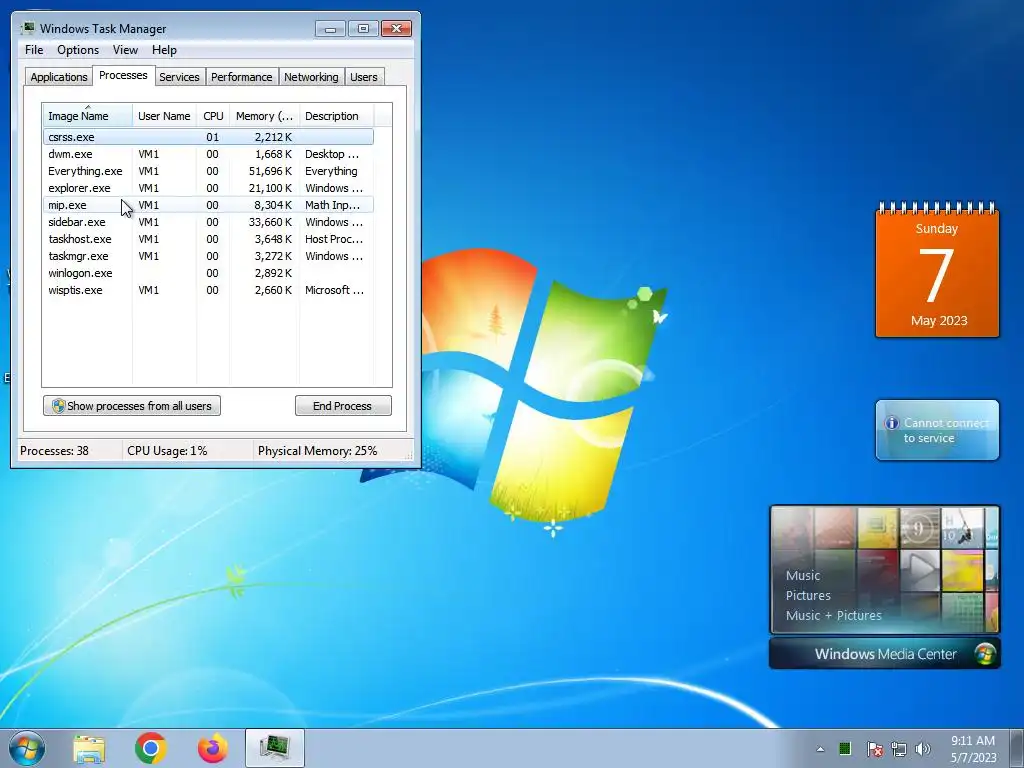The image size is (1024, 768).
Task: Maximize the Task Manager window
Action: (x=363, y=29)
